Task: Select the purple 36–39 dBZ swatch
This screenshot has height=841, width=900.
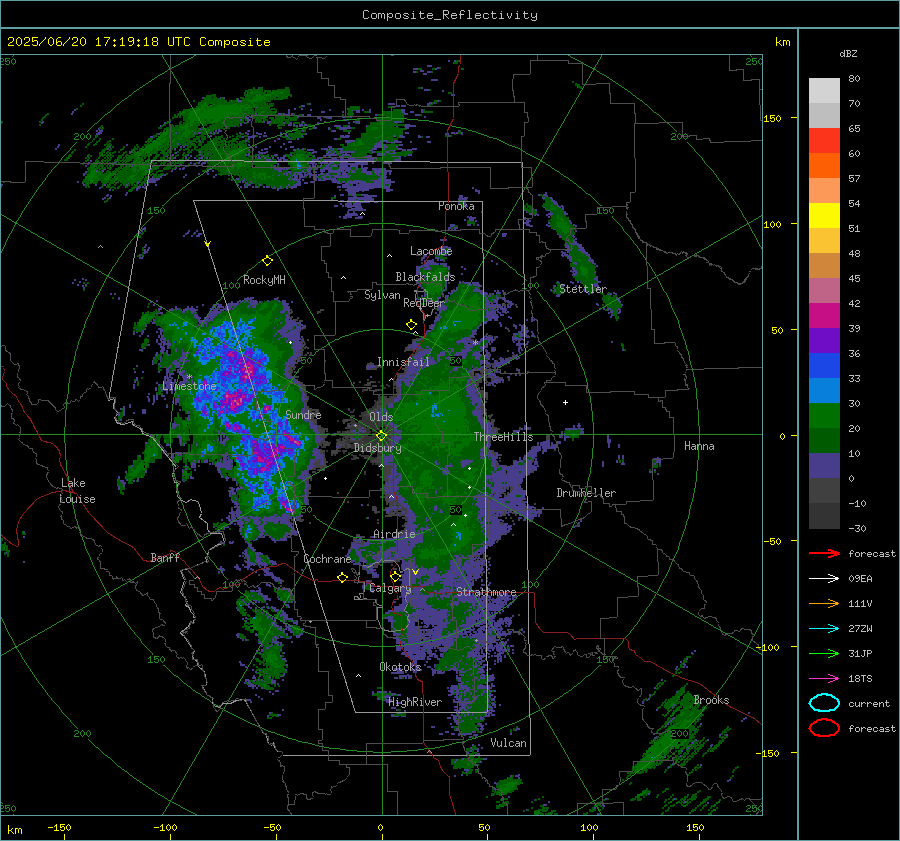Action: tap(824, 340)
